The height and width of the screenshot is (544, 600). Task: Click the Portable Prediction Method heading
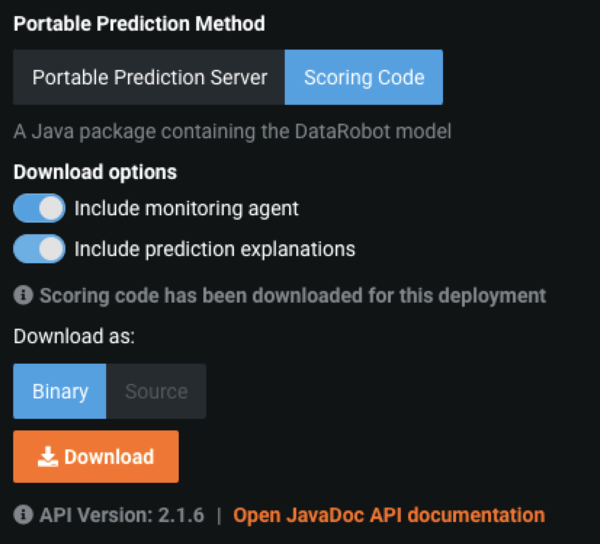click(x=139, y=25)
